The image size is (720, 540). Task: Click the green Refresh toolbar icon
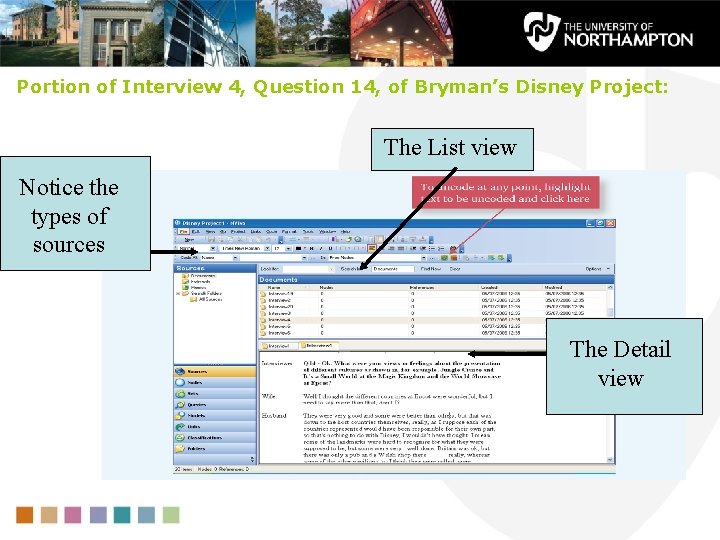[349, 240]
